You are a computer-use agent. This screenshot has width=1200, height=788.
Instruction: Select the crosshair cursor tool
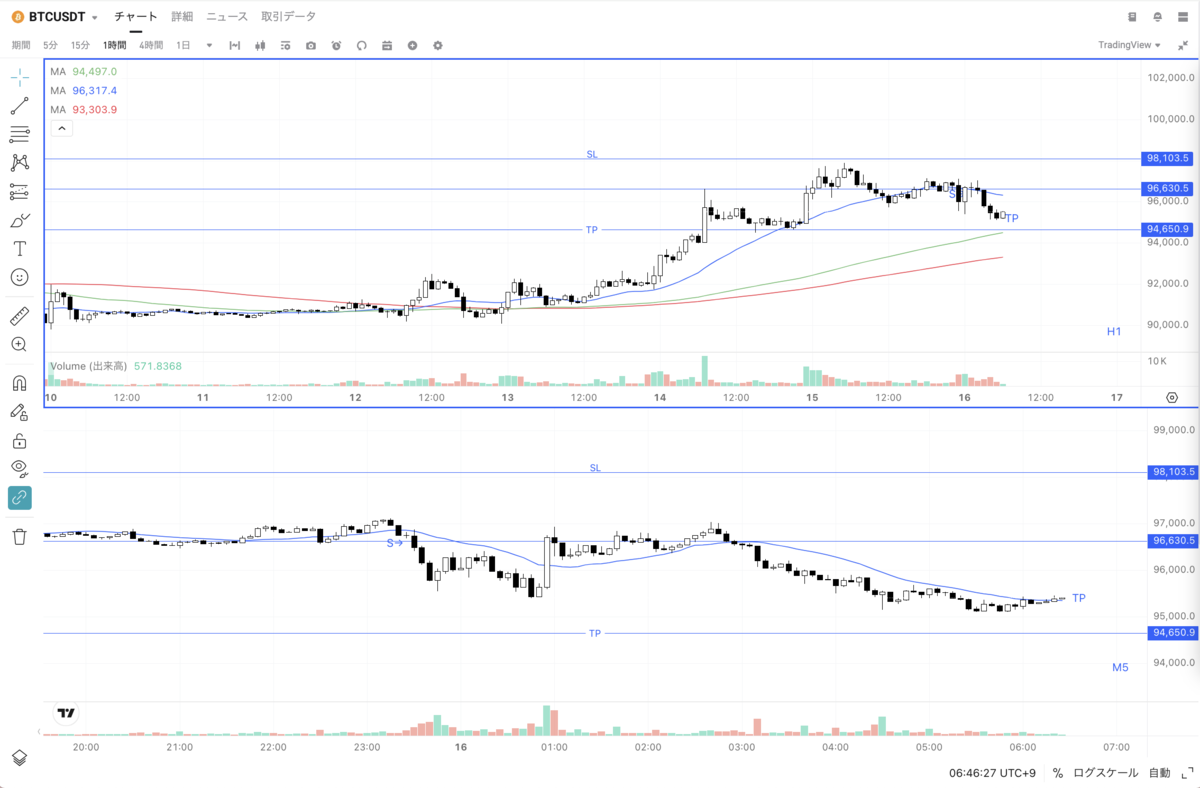pyautogui.click(x=20, y=77)
